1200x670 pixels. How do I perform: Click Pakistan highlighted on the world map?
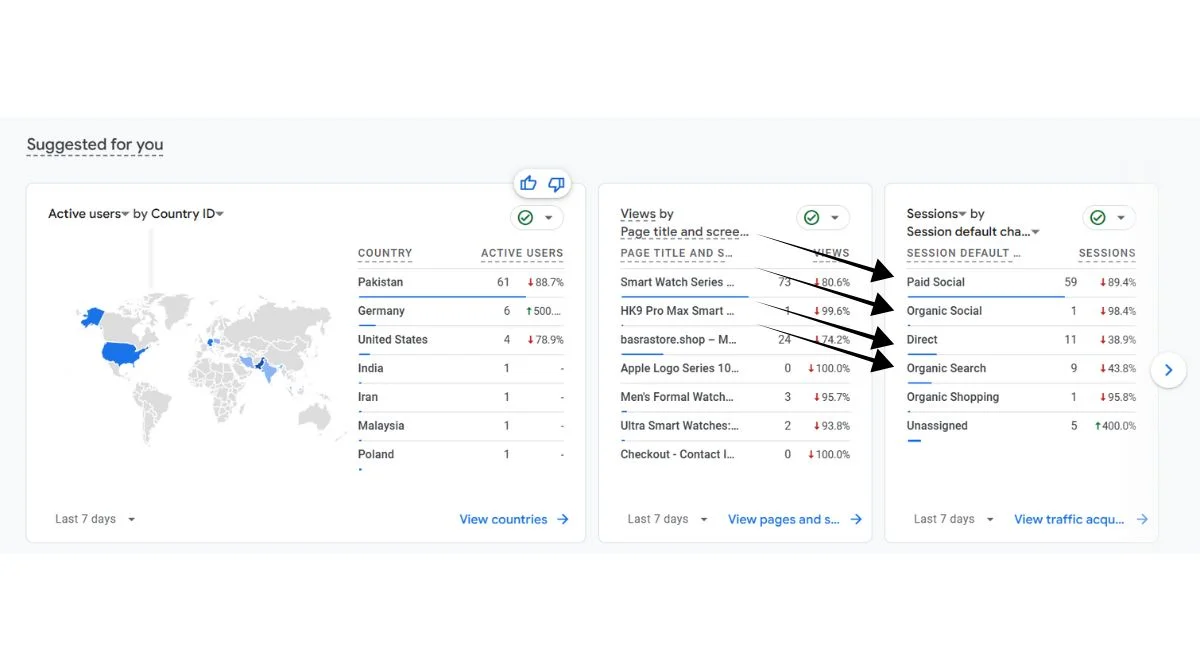[260, 365]
